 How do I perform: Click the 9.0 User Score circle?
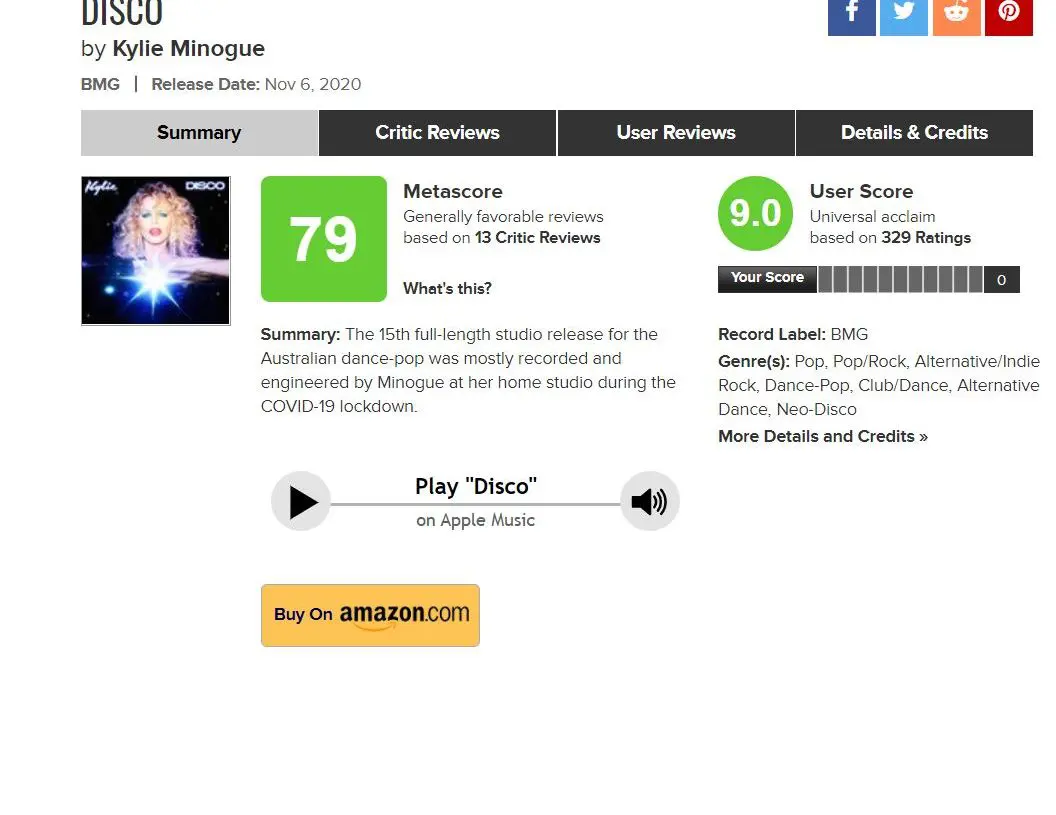pos(755,214)
